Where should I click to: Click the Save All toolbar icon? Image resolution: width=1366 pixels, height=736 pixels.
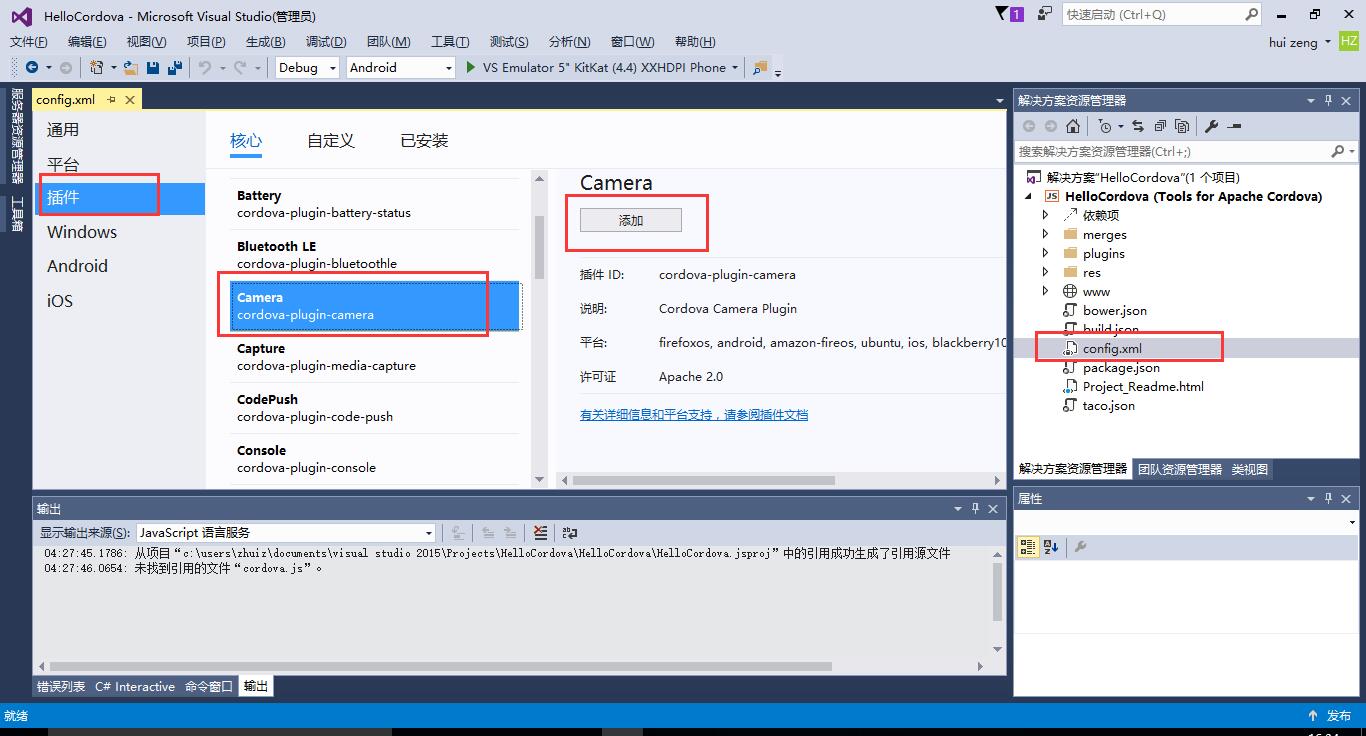pyautogui.click(x=175, y=67)
